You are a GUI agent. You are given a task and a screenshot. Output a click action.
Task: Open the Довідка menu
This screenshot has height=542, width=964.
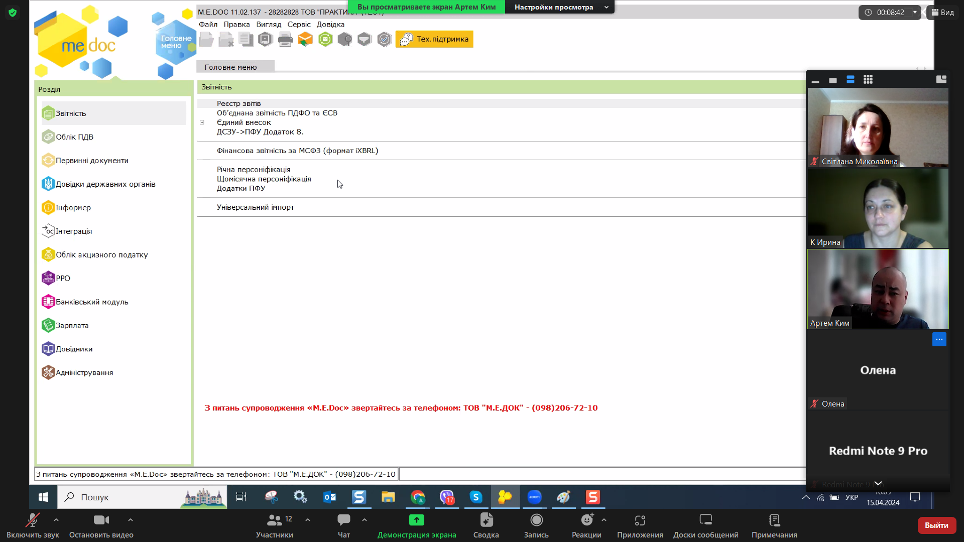(x=330, y=25)
